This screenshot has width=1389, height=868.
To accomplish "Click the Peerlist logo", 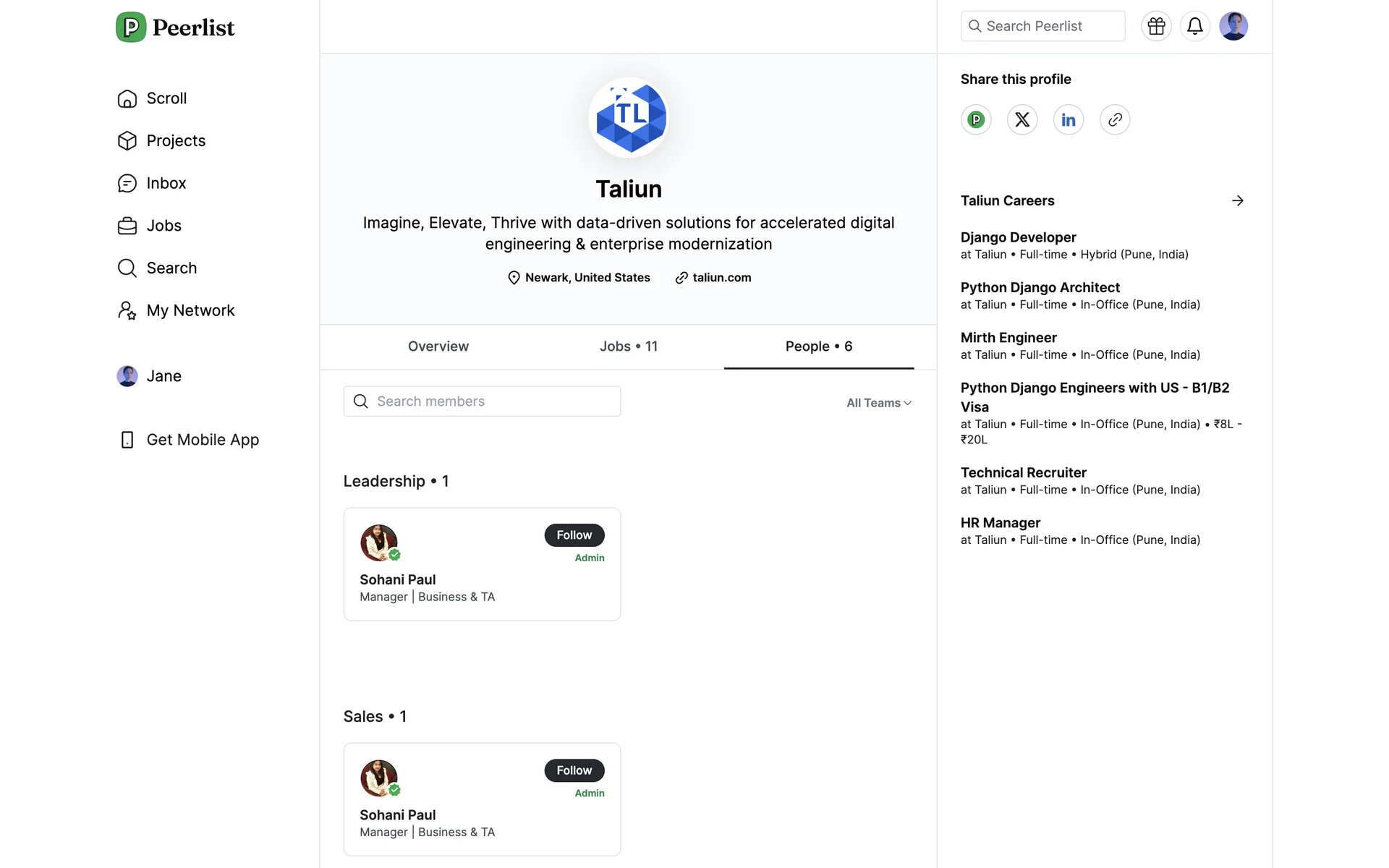I will pos(175,27).
